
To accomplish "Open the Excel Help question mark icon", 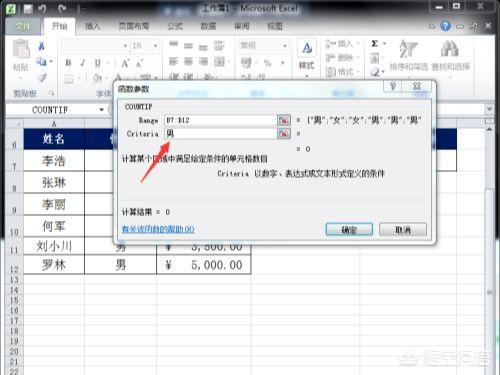I will pos(445,26).
